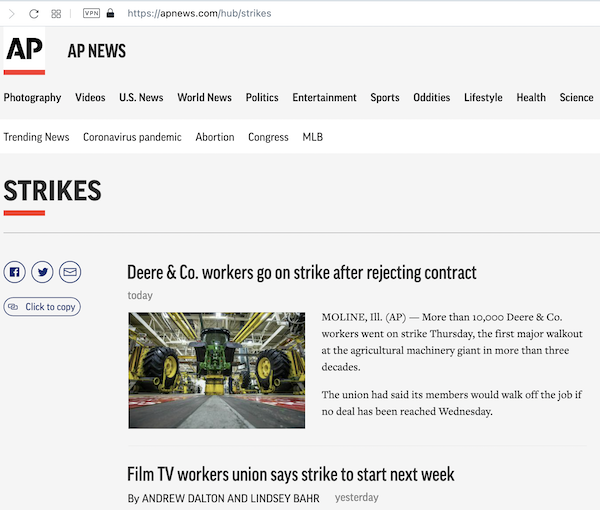Click the 'The union had said' paragraph
The image size is (600, 510).
pyautogui.click(x=452, y=403)
